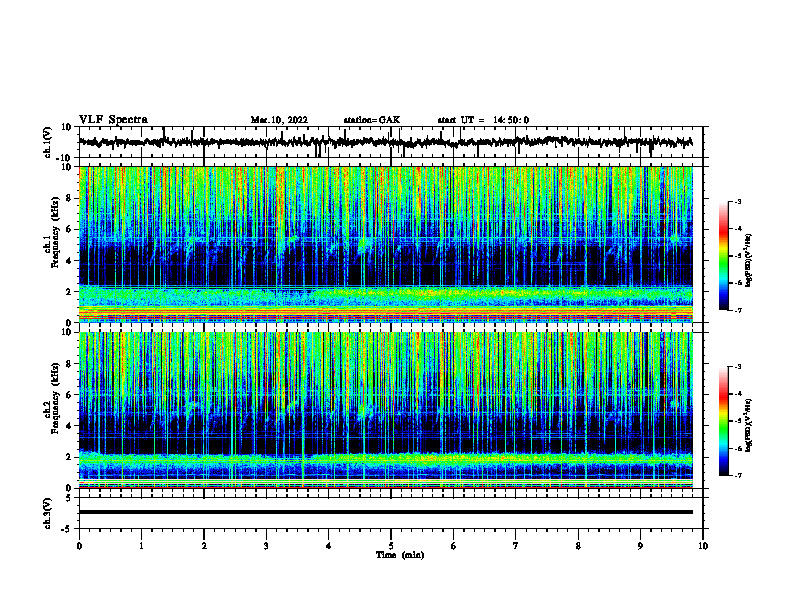Click the time axis tick label "10"
This screenshot has height=612, width=792.
(703, 546)
